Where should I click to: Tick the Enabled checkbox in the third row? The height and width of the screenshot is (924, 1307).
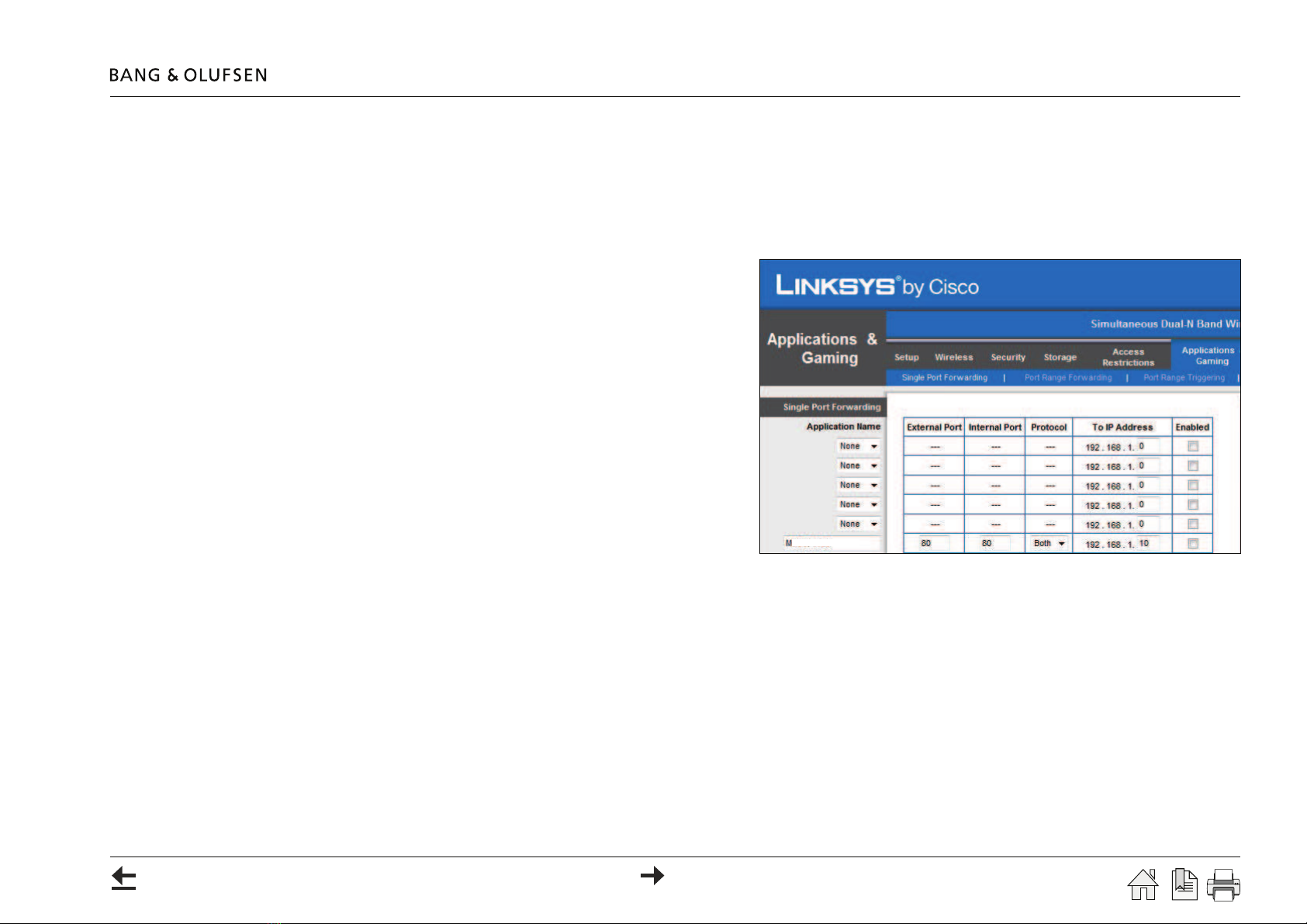pyautogui.click(x=1193, y=485)
